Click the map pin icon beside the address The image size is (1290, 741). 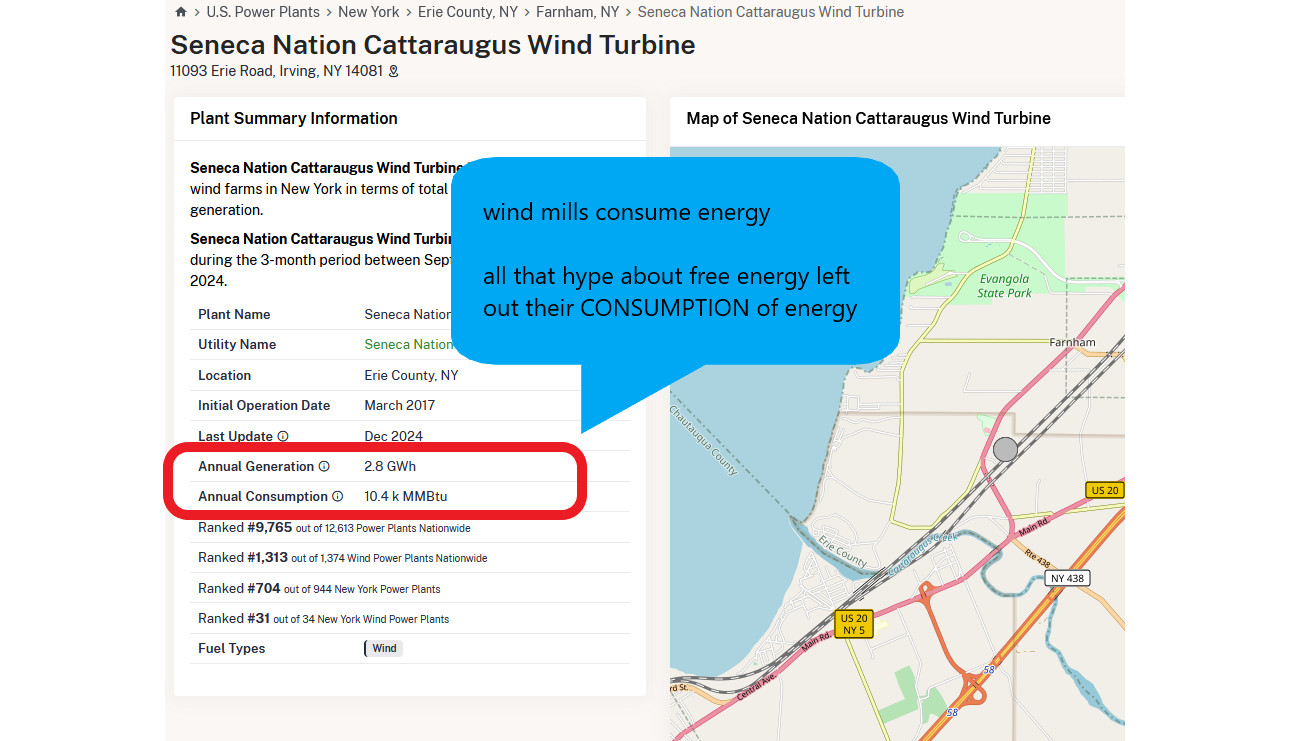point(393,71)
